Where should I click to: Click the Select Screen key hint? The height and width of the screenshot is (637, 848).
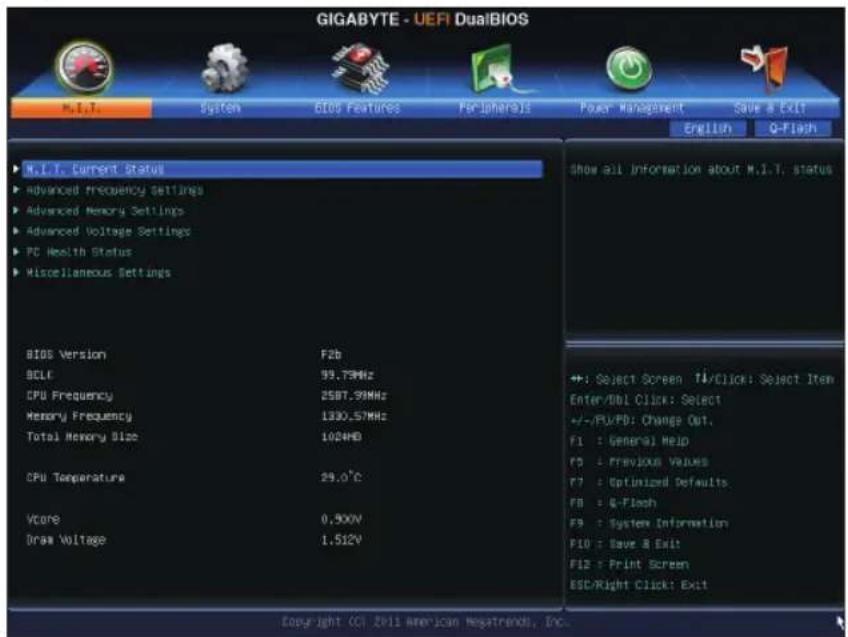[x=626, y=380]
